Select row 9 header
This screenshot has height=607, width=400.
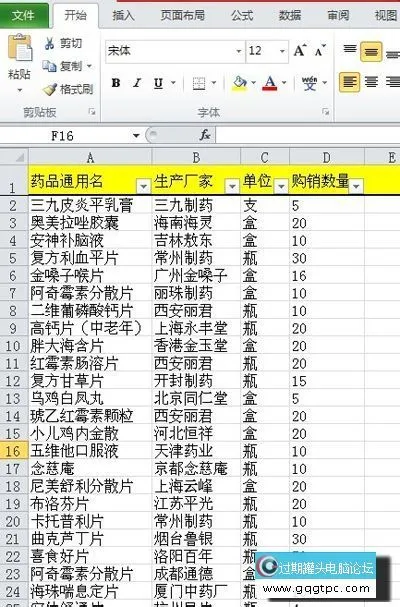pyautogui.click(x=14, y=328)
